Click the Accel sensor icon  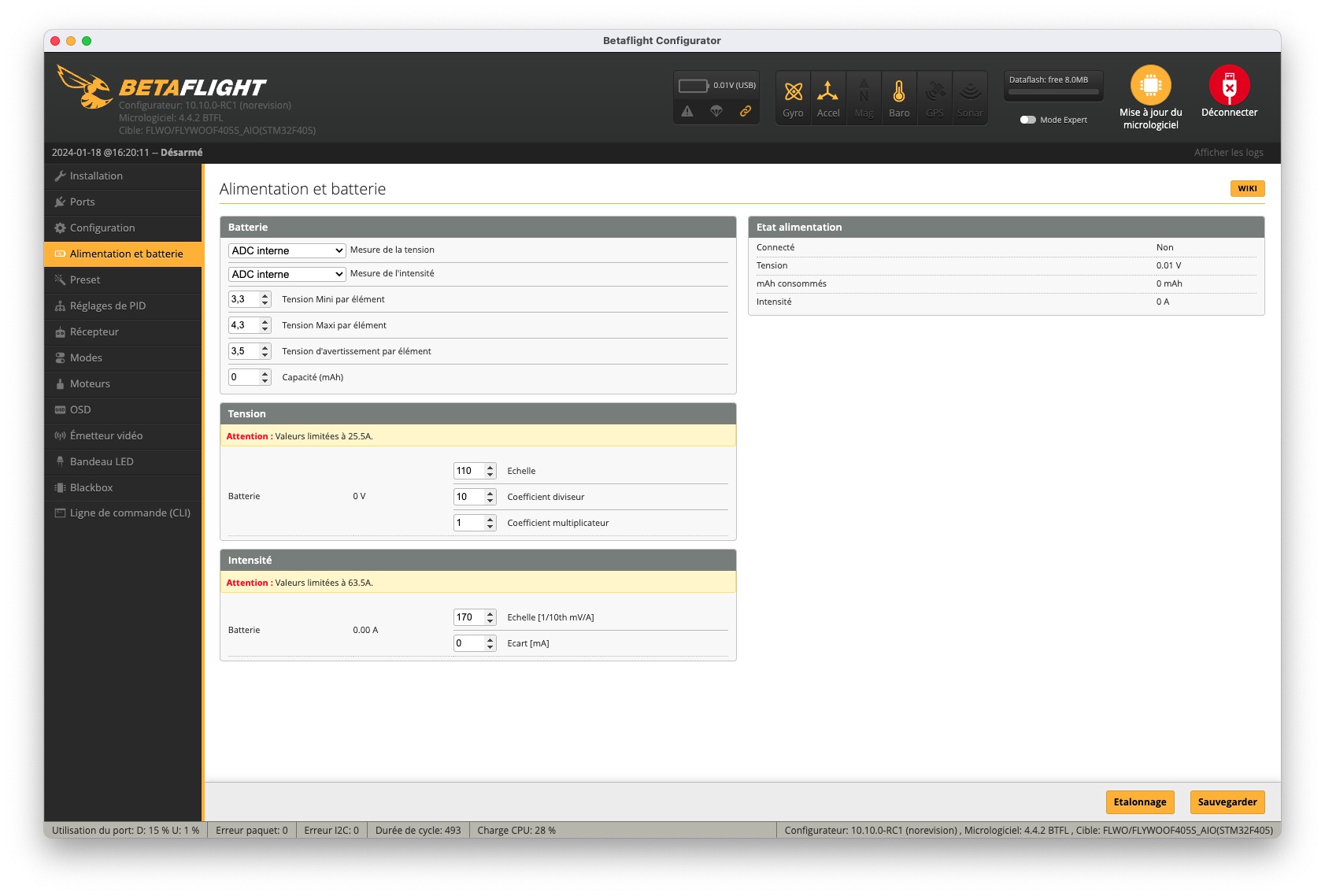click(x=827, y=92)
